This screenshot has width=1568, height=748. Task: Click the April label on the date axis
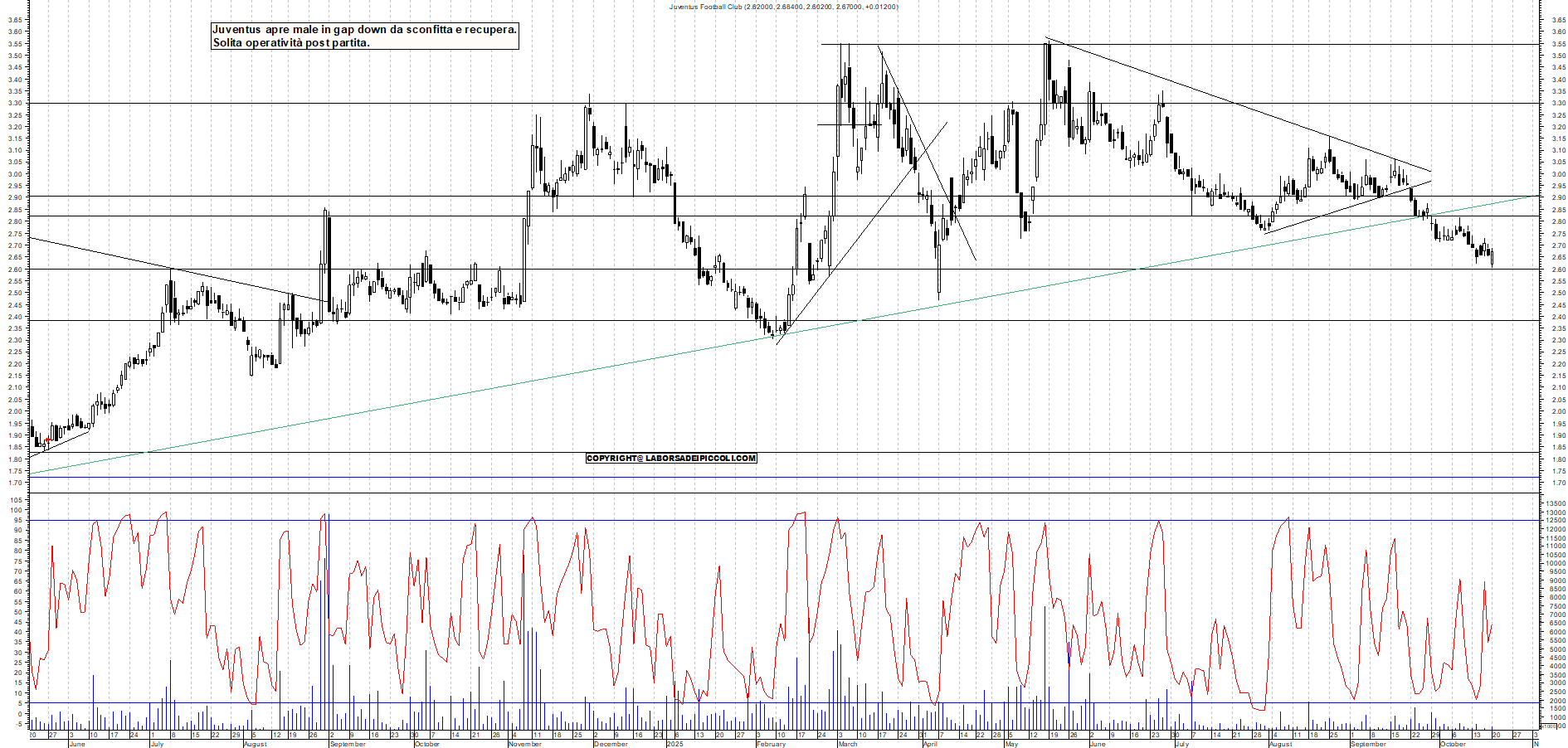[x=930, y=744]
